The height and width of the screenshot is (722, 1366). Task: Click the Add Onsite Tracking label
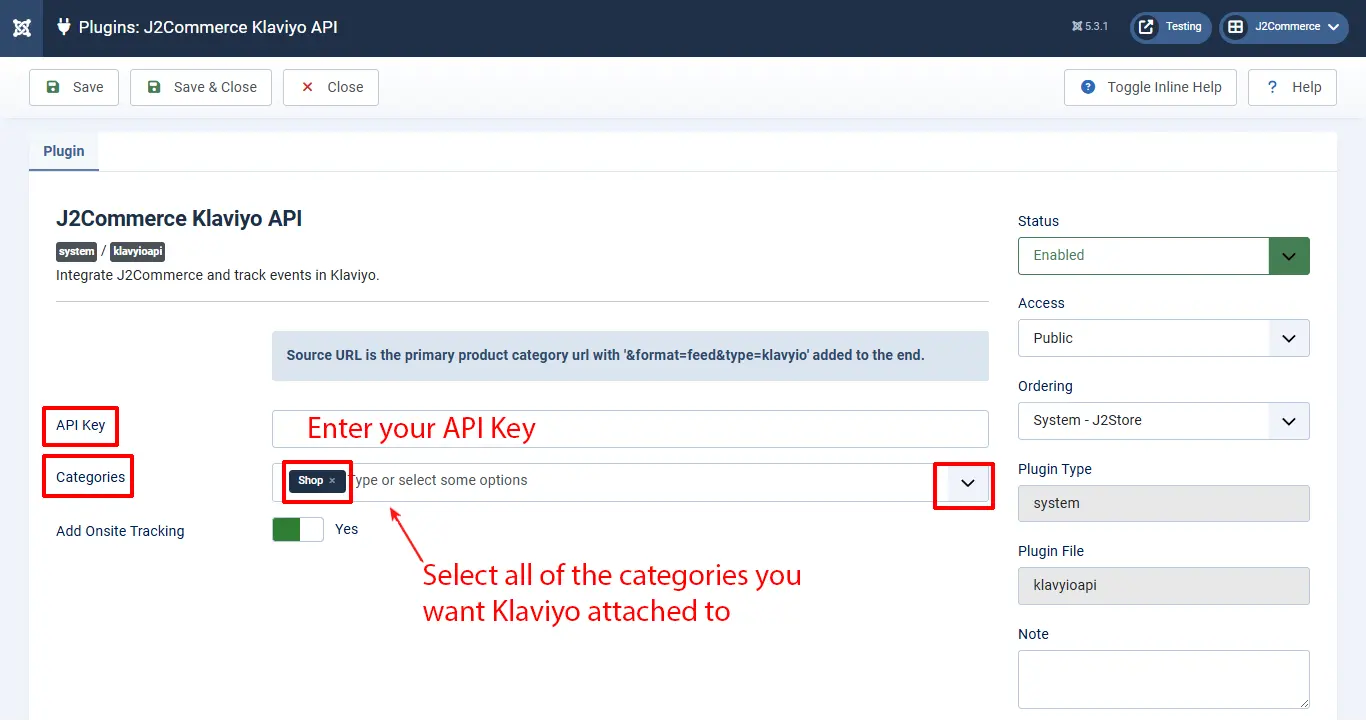click(x=120, y=531)
